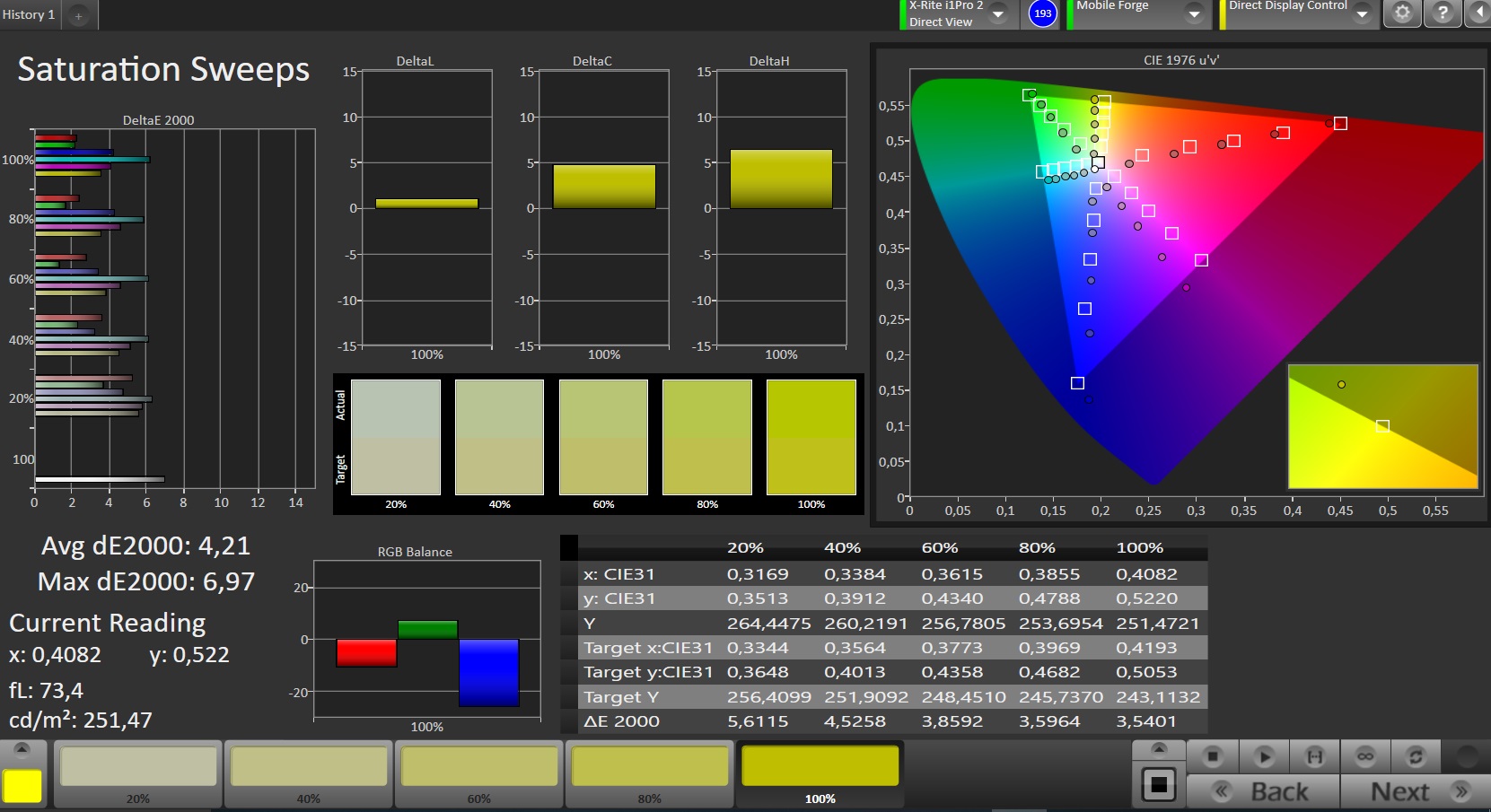The height and width of the screenshot is (812, 1491).
Task: Click Target Y value 248,4510
Action: [x=963, y=697]
